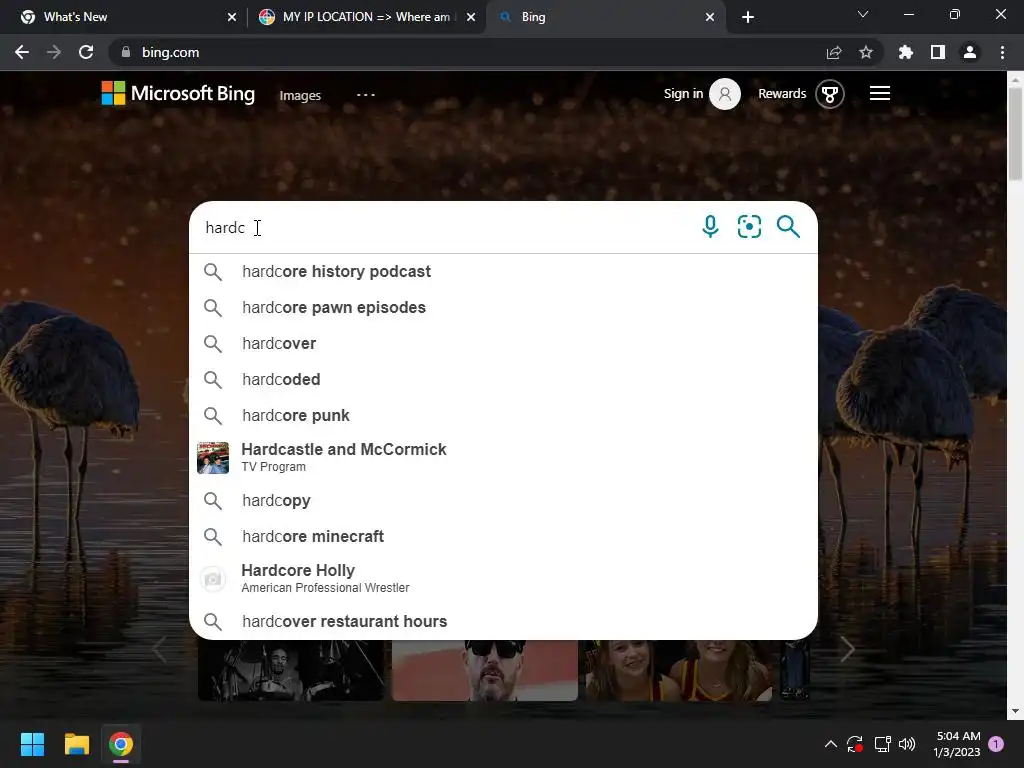Click the sync update tray icon

click(x=855, y=744)
